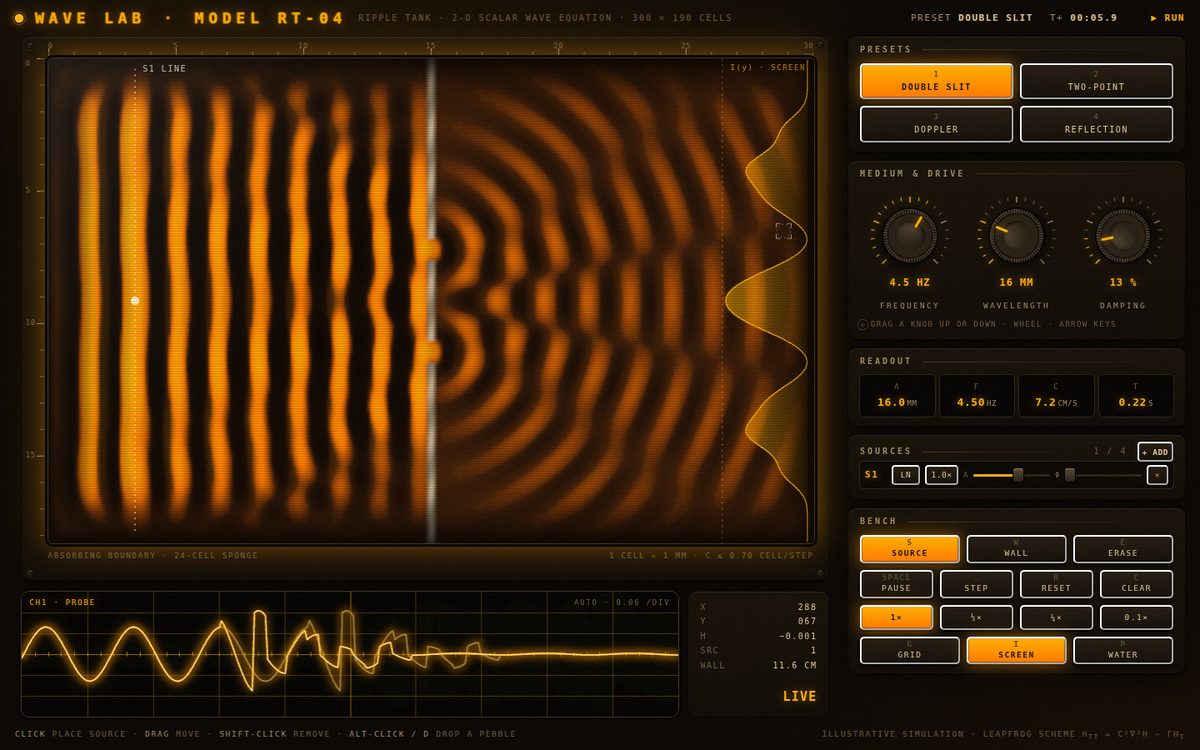Select the Wall bench tool
This screenshot has width=1200, height=750.
click(1016, 549)
